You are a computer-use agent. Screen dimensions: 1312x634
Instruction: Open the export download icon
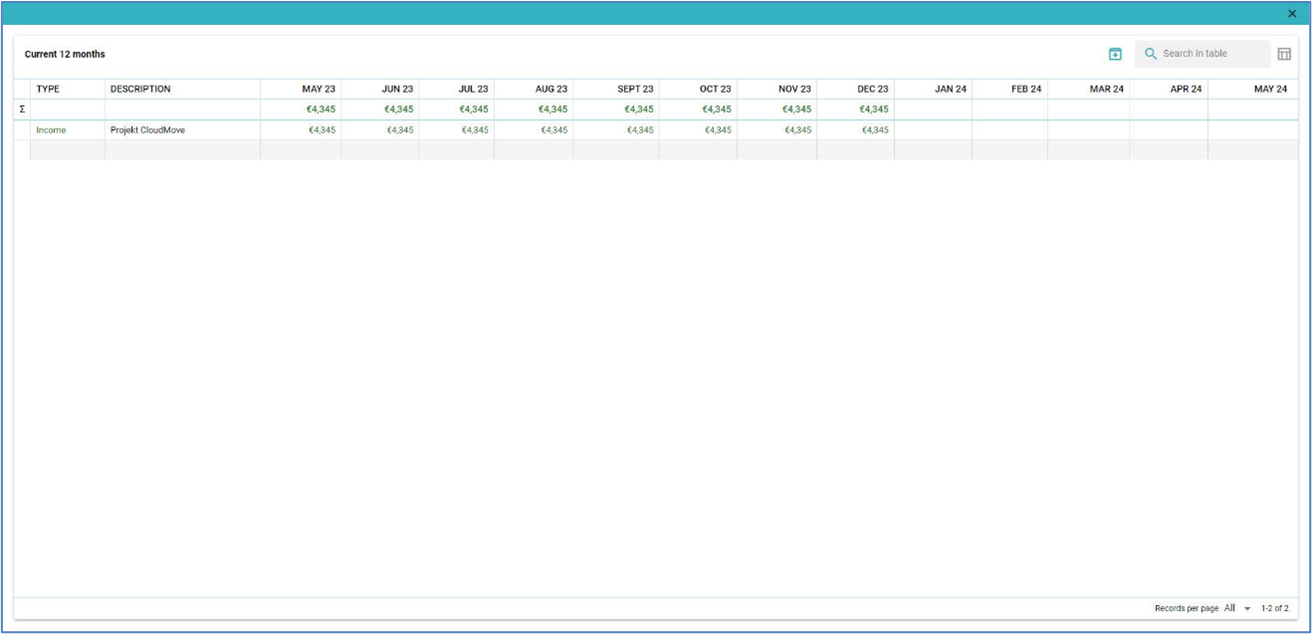point(1113,53)
